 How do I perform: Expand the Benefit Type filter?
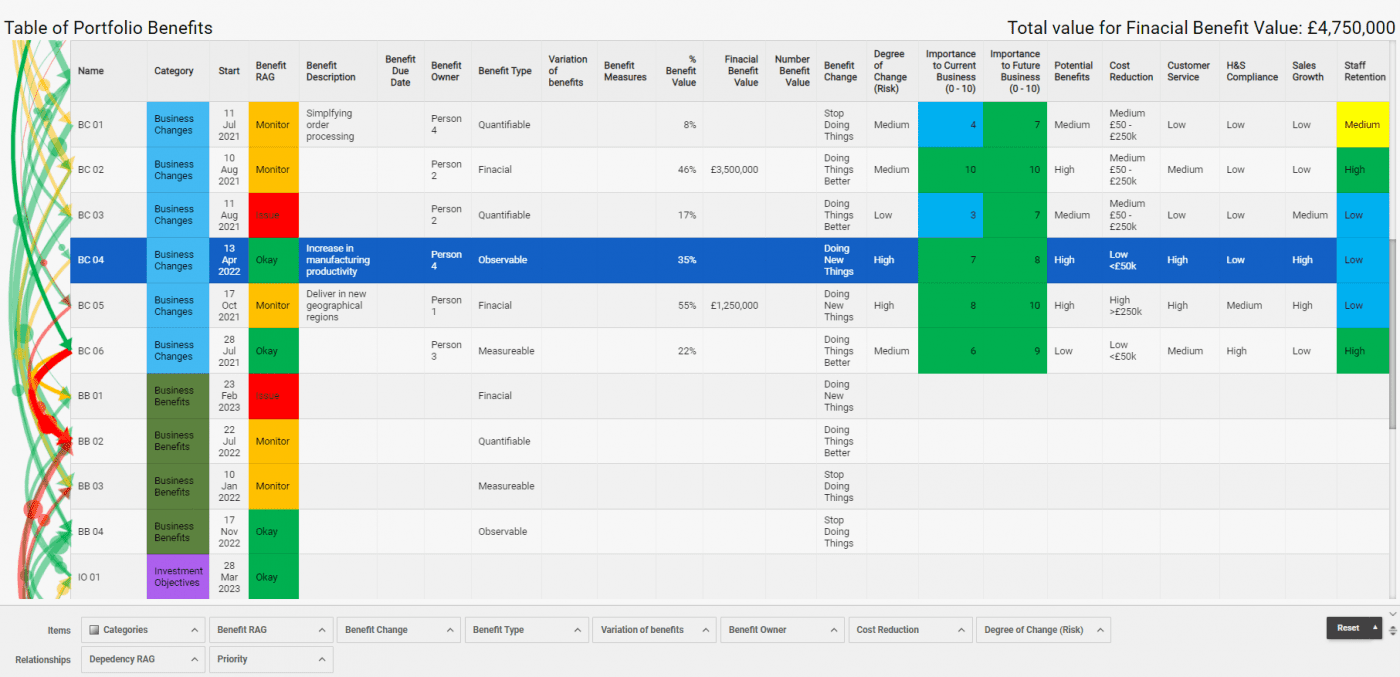pyautogui.click(x=526, y=629)
